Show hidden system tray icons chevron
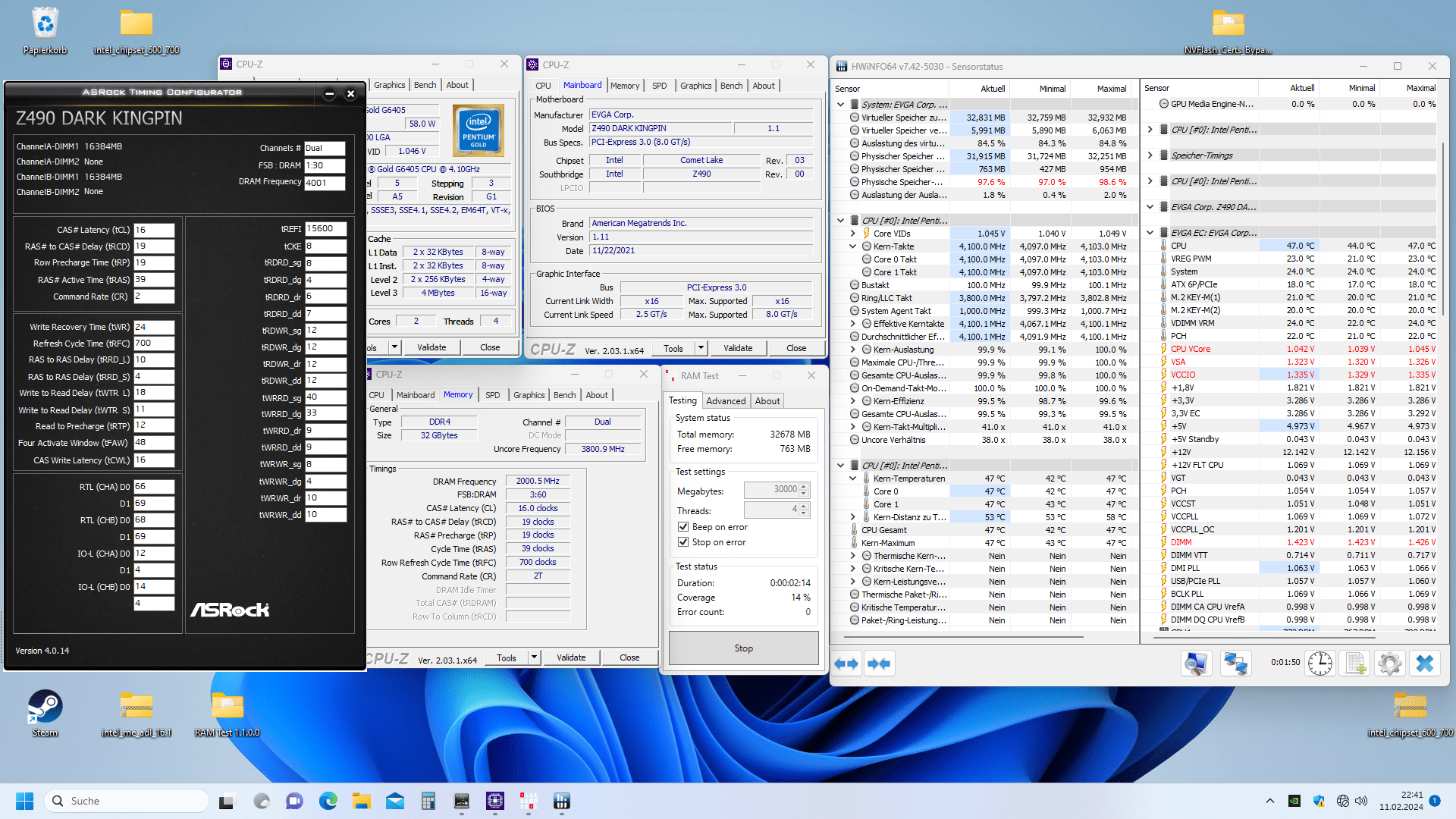This screenshot has height=819, width=1456. click(1270, 801)
